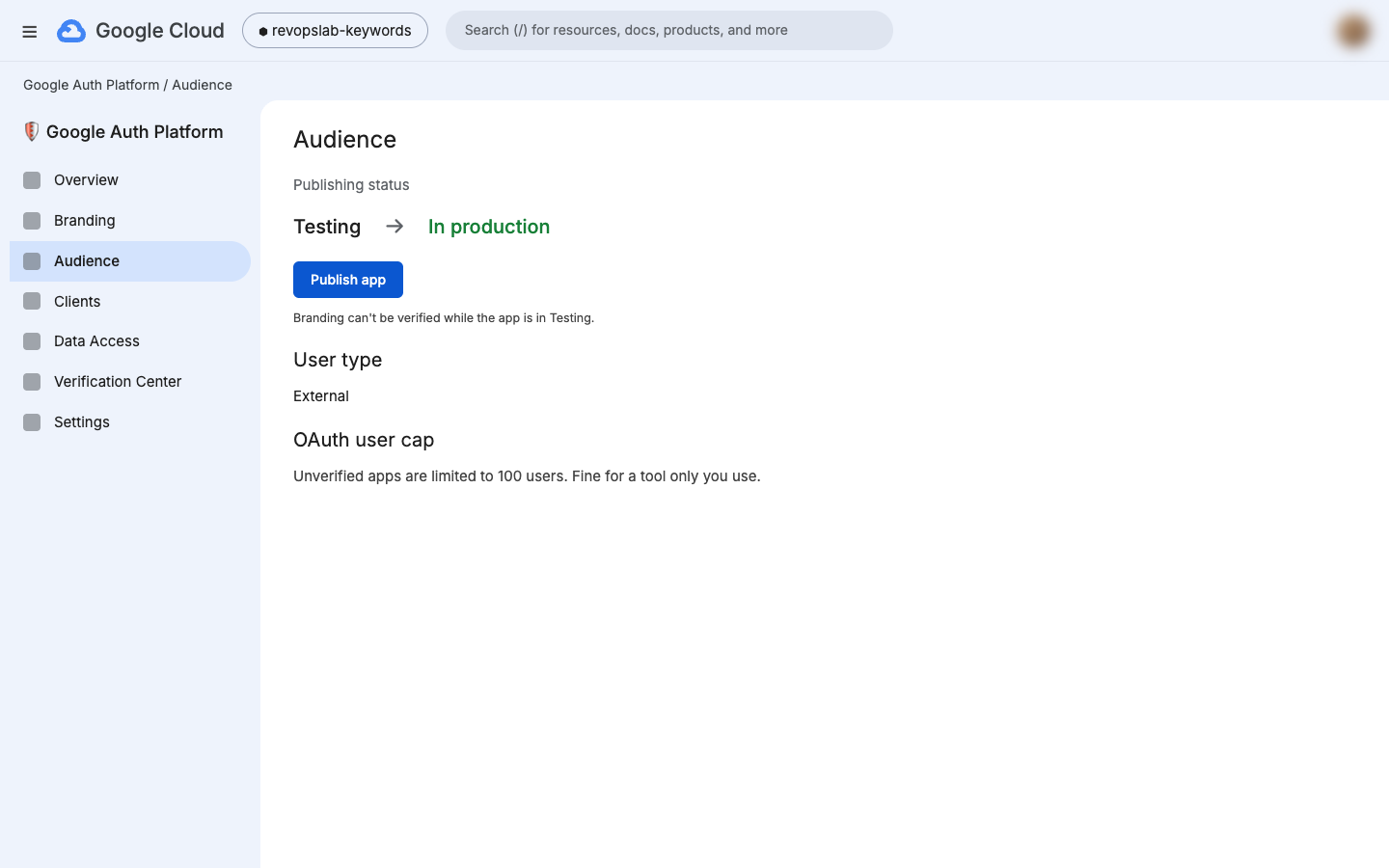
Task: Click the icon beside Data Access
Action: pos(32,341)
